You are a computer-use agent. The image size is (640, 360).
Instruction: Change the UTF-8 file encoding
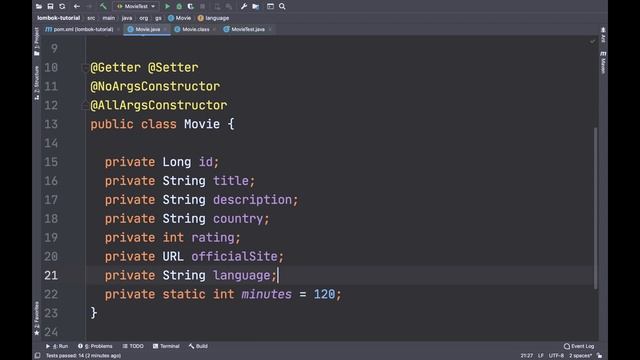pyautogui.click(x=556, y=356)
